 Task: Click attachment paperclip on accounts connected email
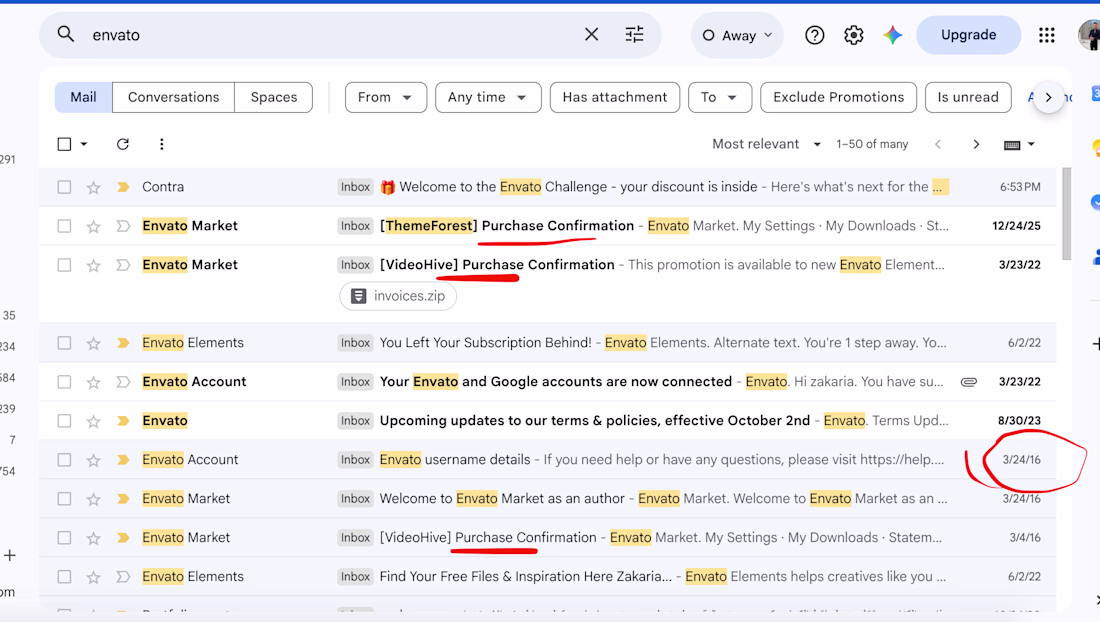[x=969, y=382]
